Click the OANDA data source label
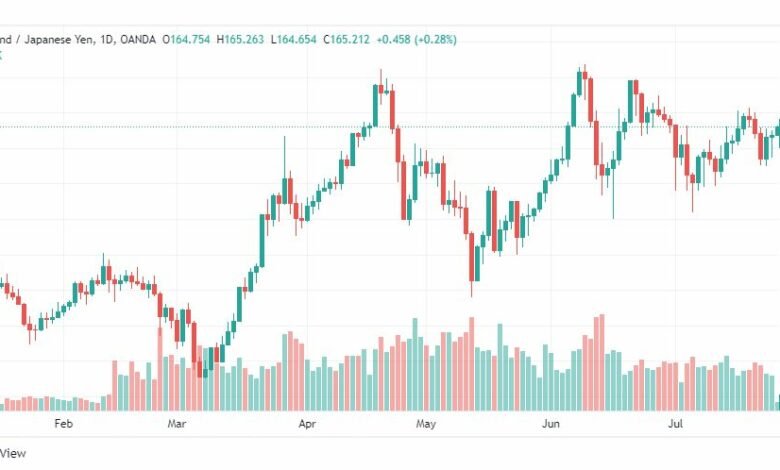Viewport: 780px width, 470px height. (x=138, y=39)
